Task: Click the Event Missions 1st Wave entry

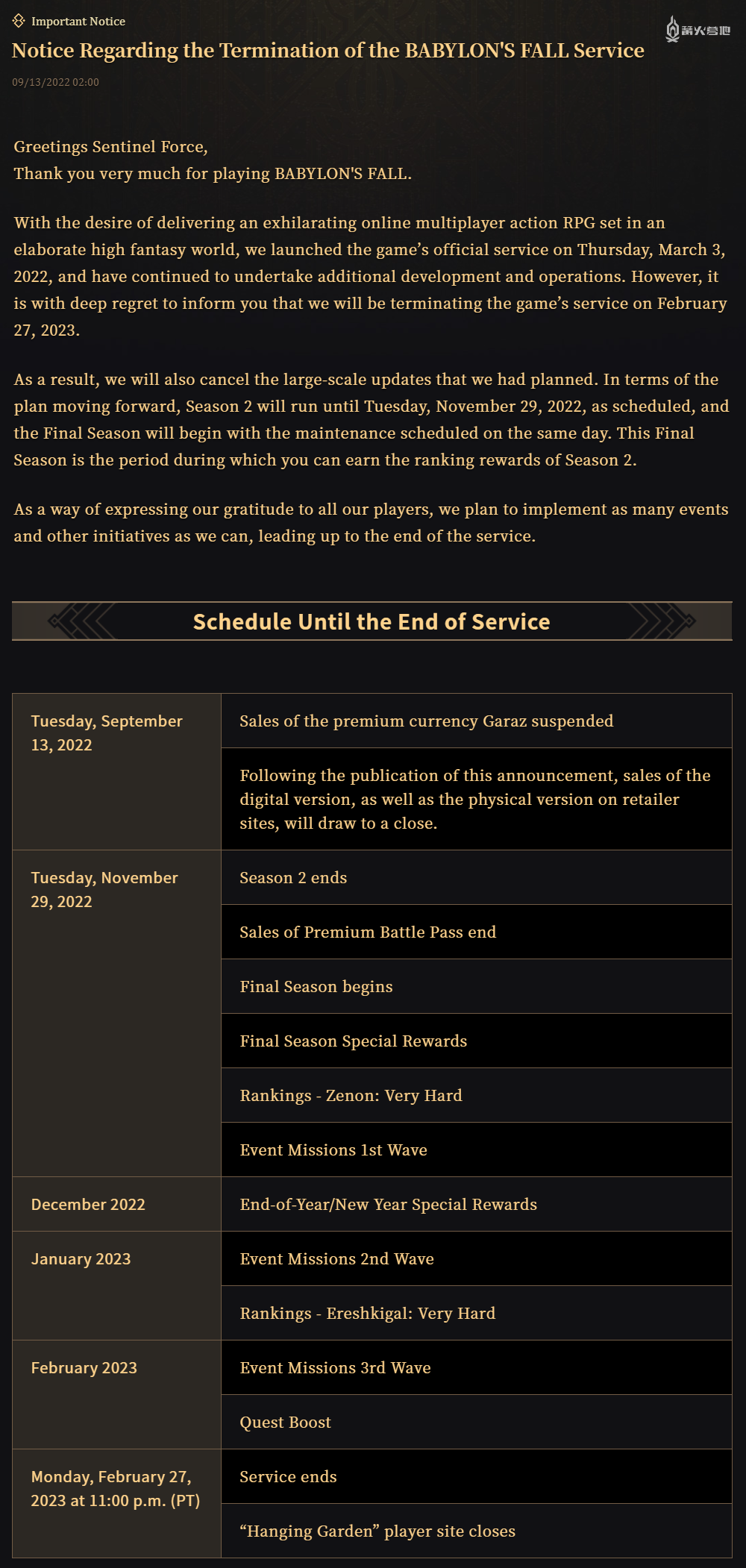Action: 333,1150
